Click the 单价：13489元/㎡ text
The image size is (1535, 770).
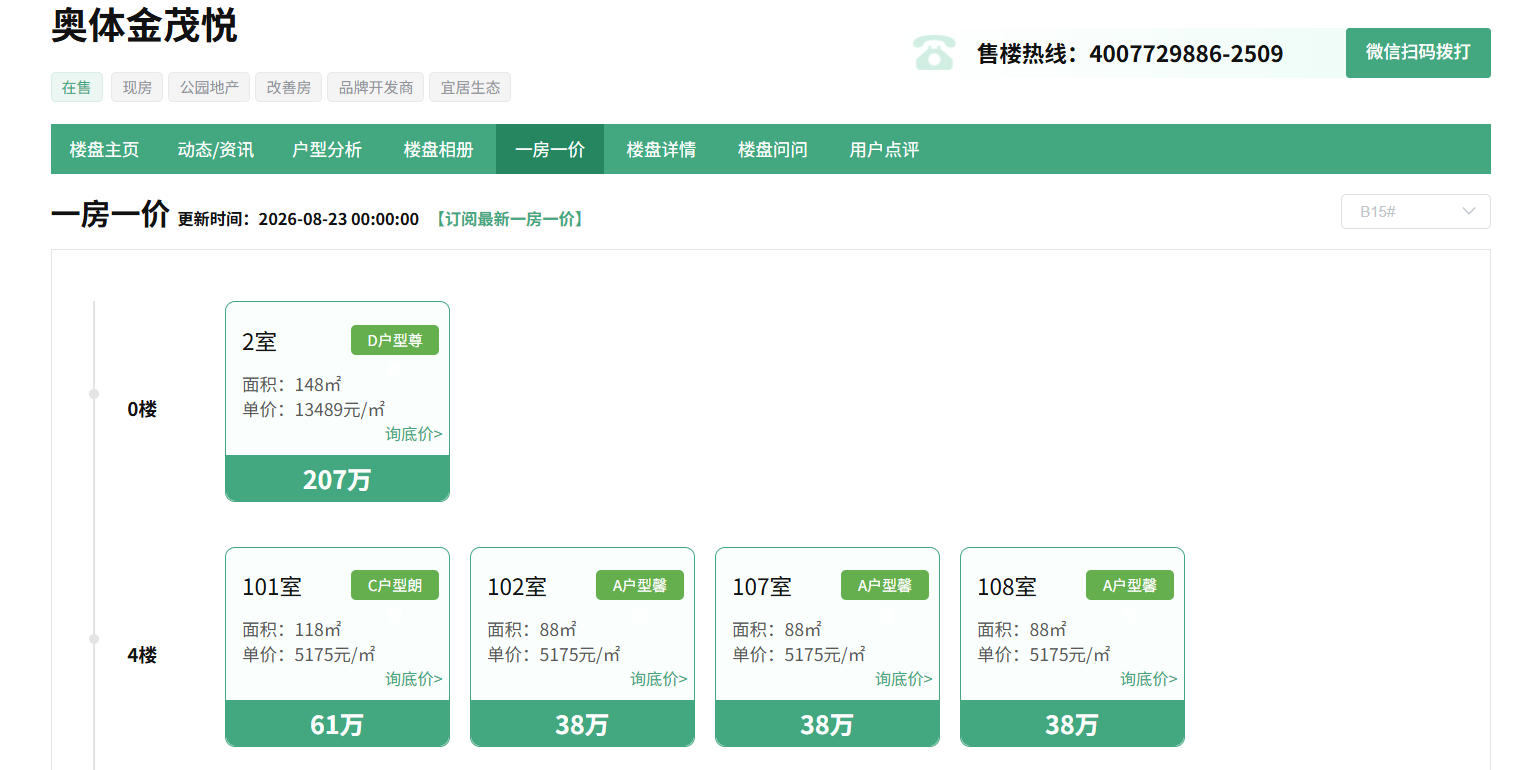click(314, 409)
